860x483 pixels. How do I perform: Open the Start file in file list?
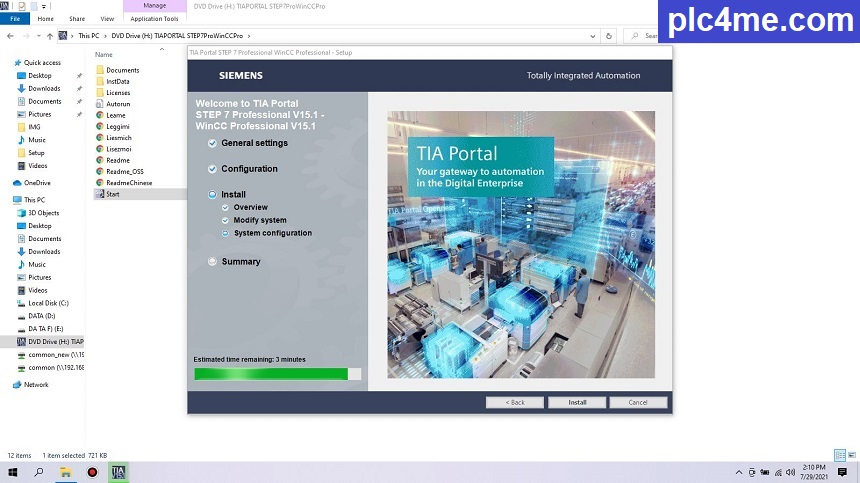coord(113,194)
